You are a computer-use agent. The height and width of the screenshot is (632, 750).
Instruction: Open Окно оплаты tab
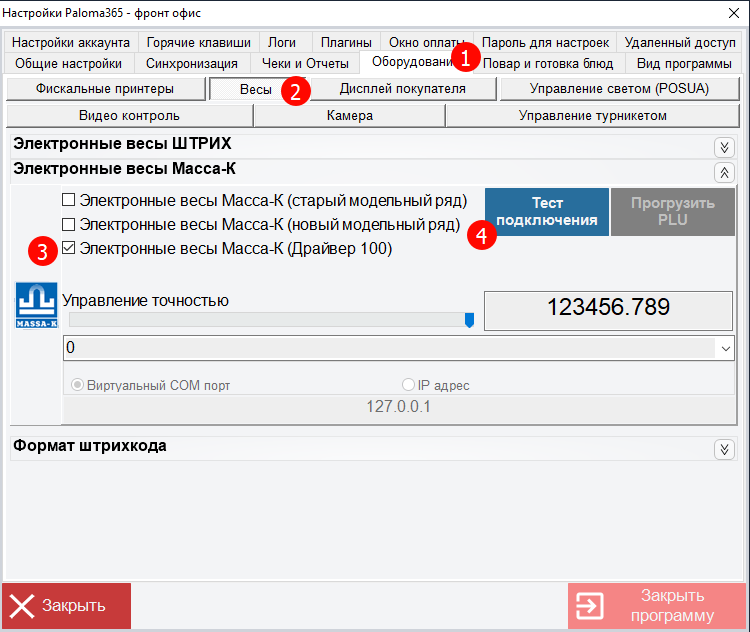pos(427,42)
